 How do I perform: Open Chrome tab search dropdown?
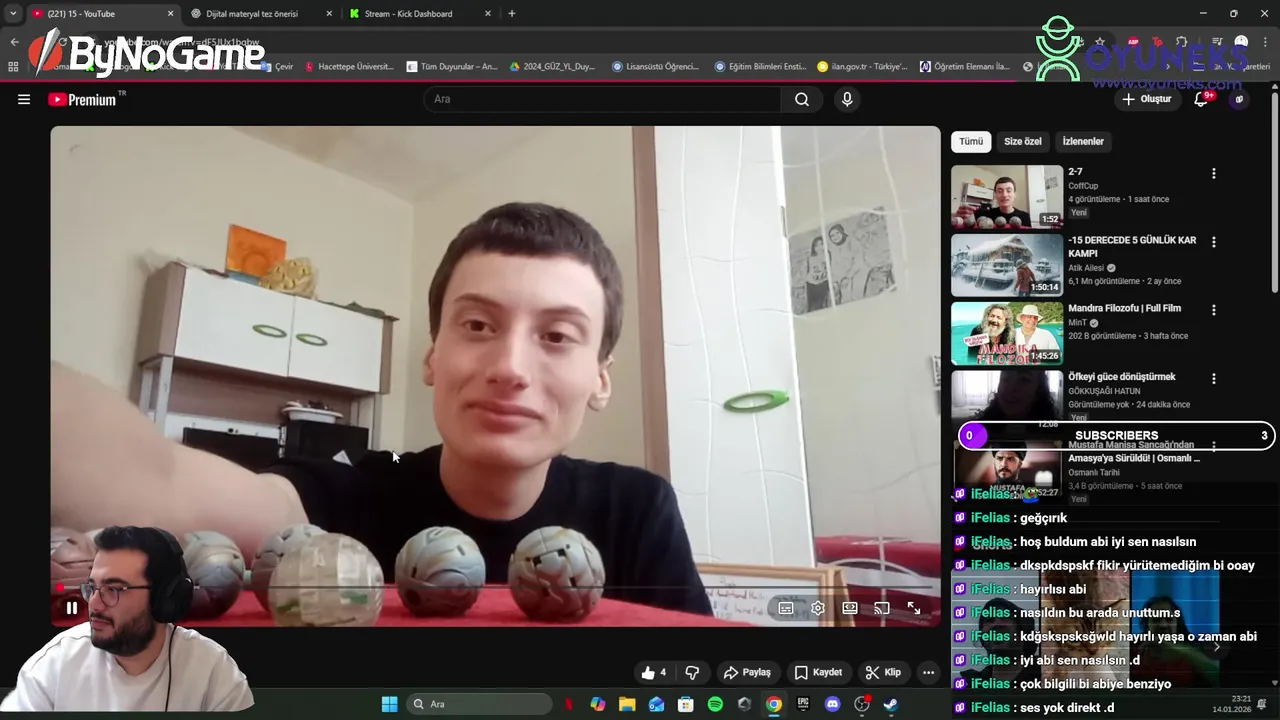13,14
